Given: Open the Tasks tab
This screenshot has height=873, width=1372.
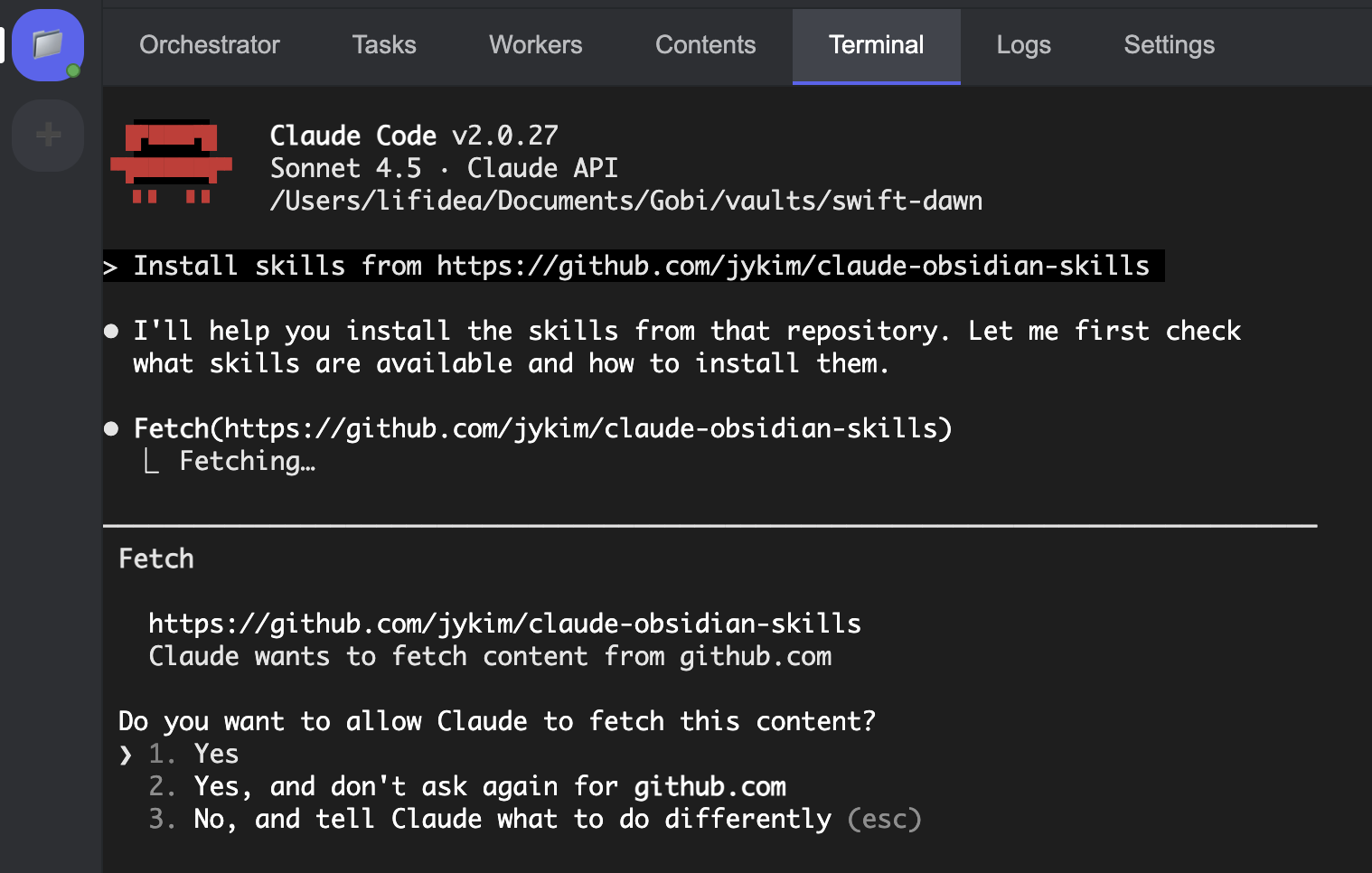Looking at the screenshot, I should tap(384, 45).
